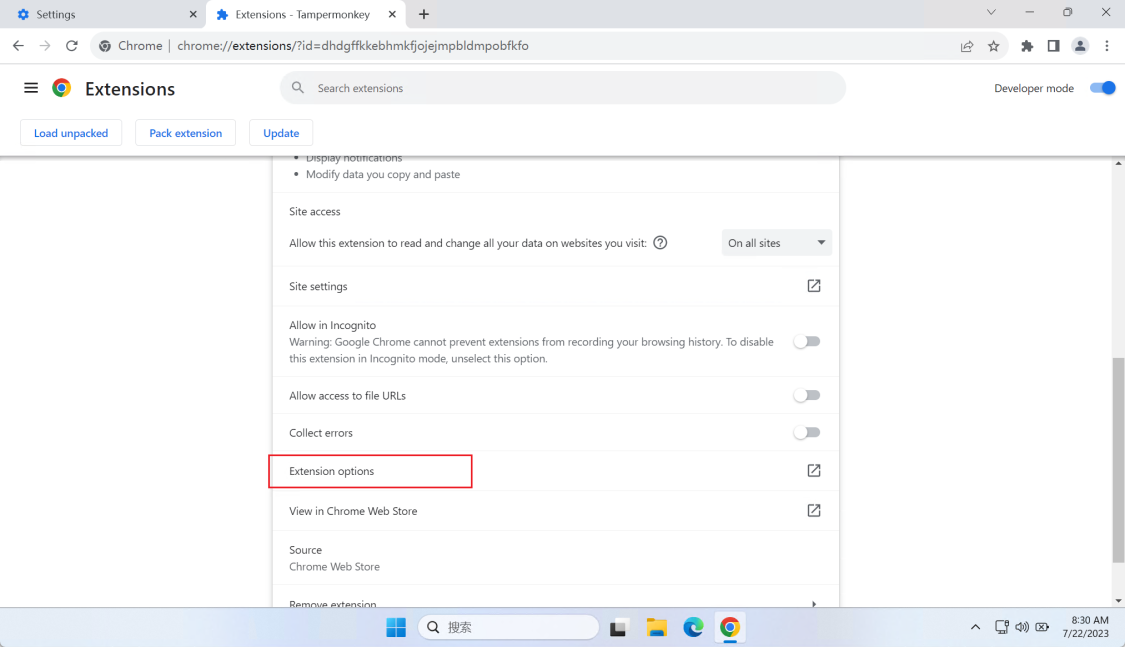Image resolution: width=1125 pixels, height=647 pixels.
Task: Click Load unpacked button
Action: 71,133
